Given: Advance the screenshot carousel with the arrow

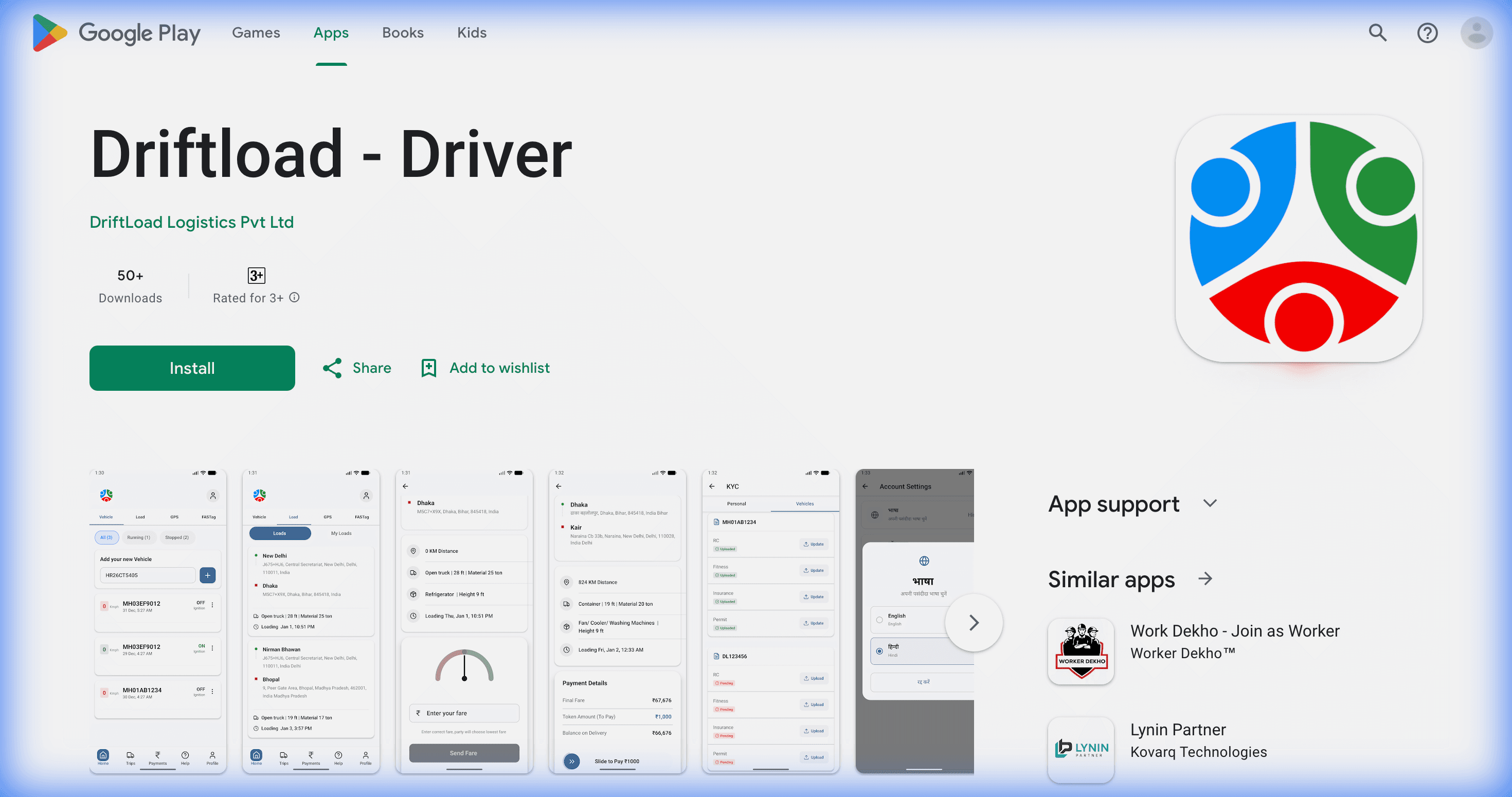Looking at the screenshot, I should pyautogui.click(x=974, y=623).
